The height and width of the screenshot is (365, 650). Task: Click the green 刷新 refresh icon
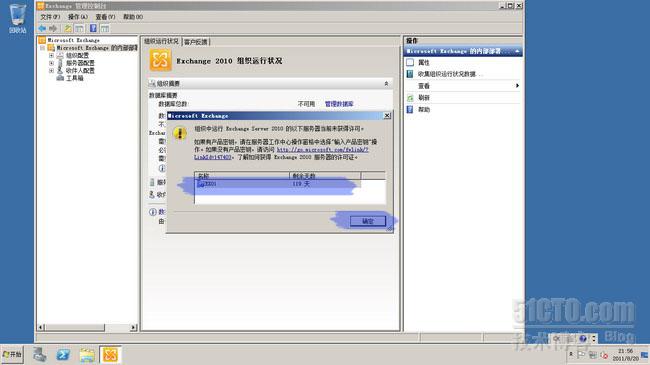(410, 98)
